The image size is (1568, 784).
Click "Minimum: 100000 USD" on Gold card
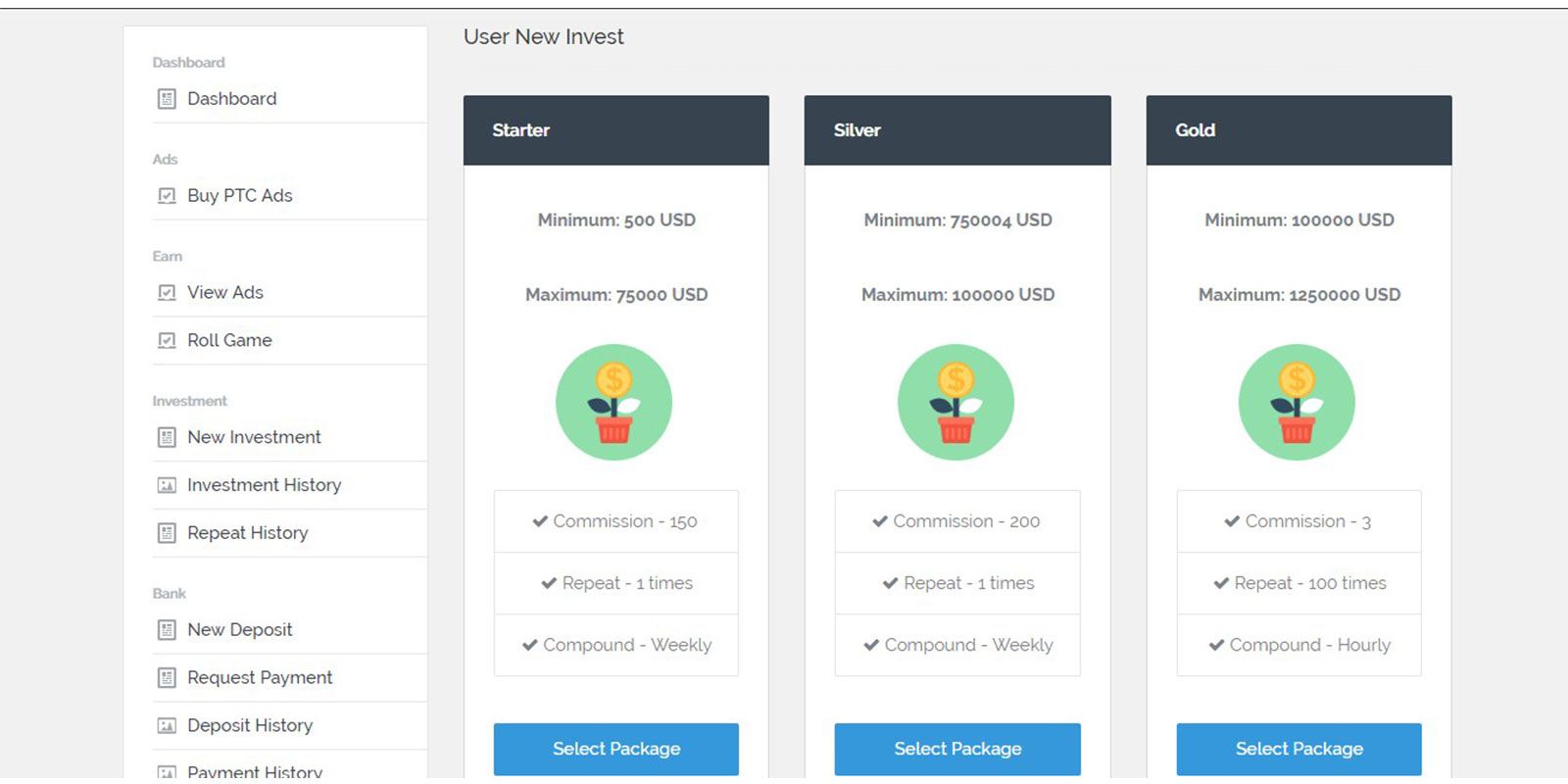(1299, 220)
